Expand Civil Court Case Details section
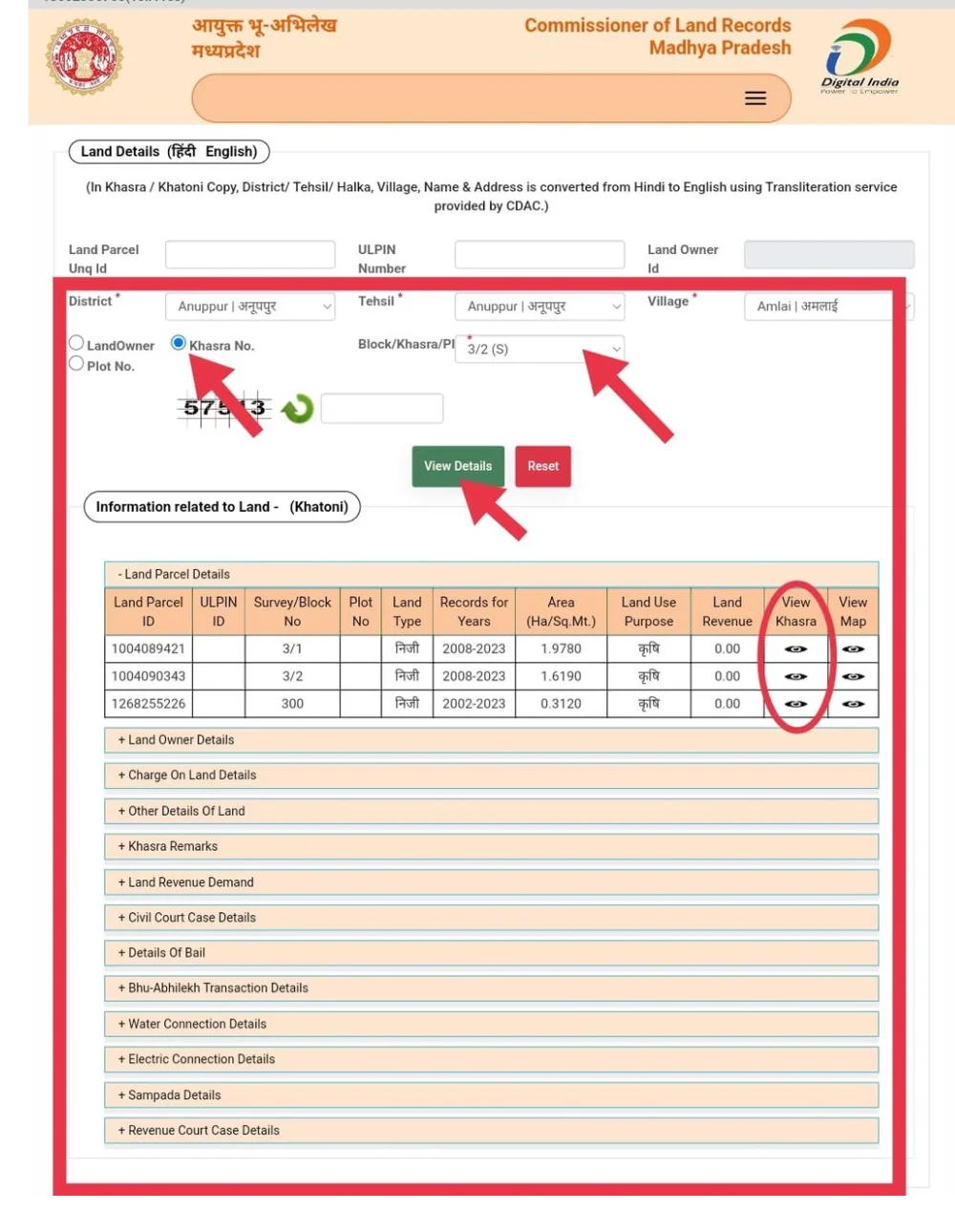Image resolution: width=955 pixels, height=1232 pixels. pyautogui.click(x=491, y=918)
